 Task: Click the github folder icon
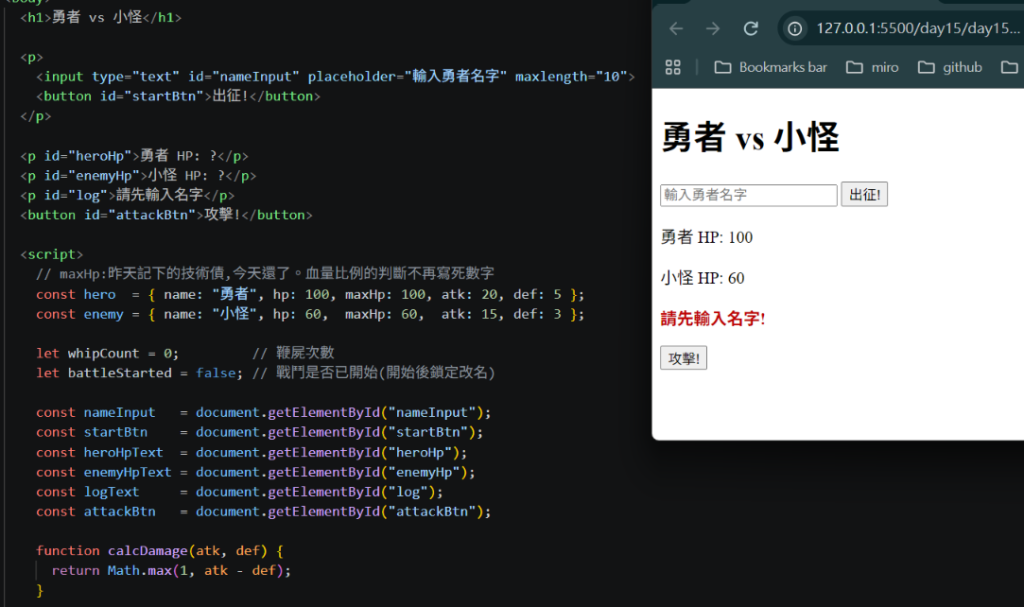[x=926, y=67]
